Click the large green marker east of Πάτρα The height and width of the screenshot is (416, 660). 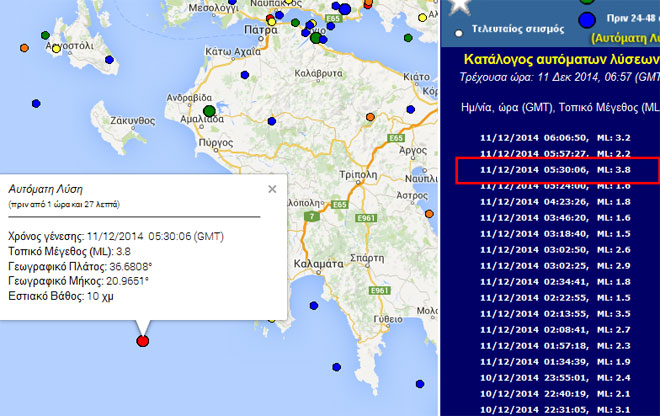click(x=318, y=39)
